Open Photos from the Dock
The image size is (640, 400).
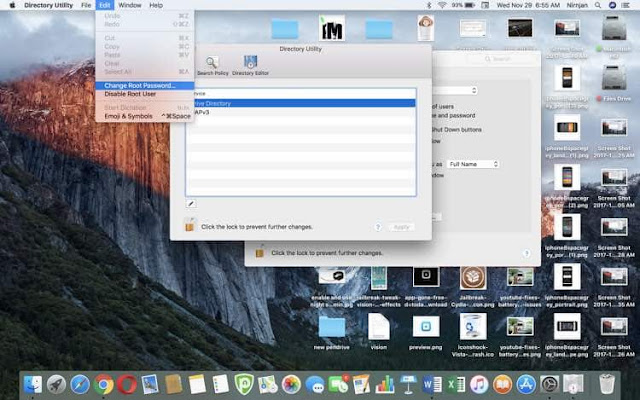[291, 385]
